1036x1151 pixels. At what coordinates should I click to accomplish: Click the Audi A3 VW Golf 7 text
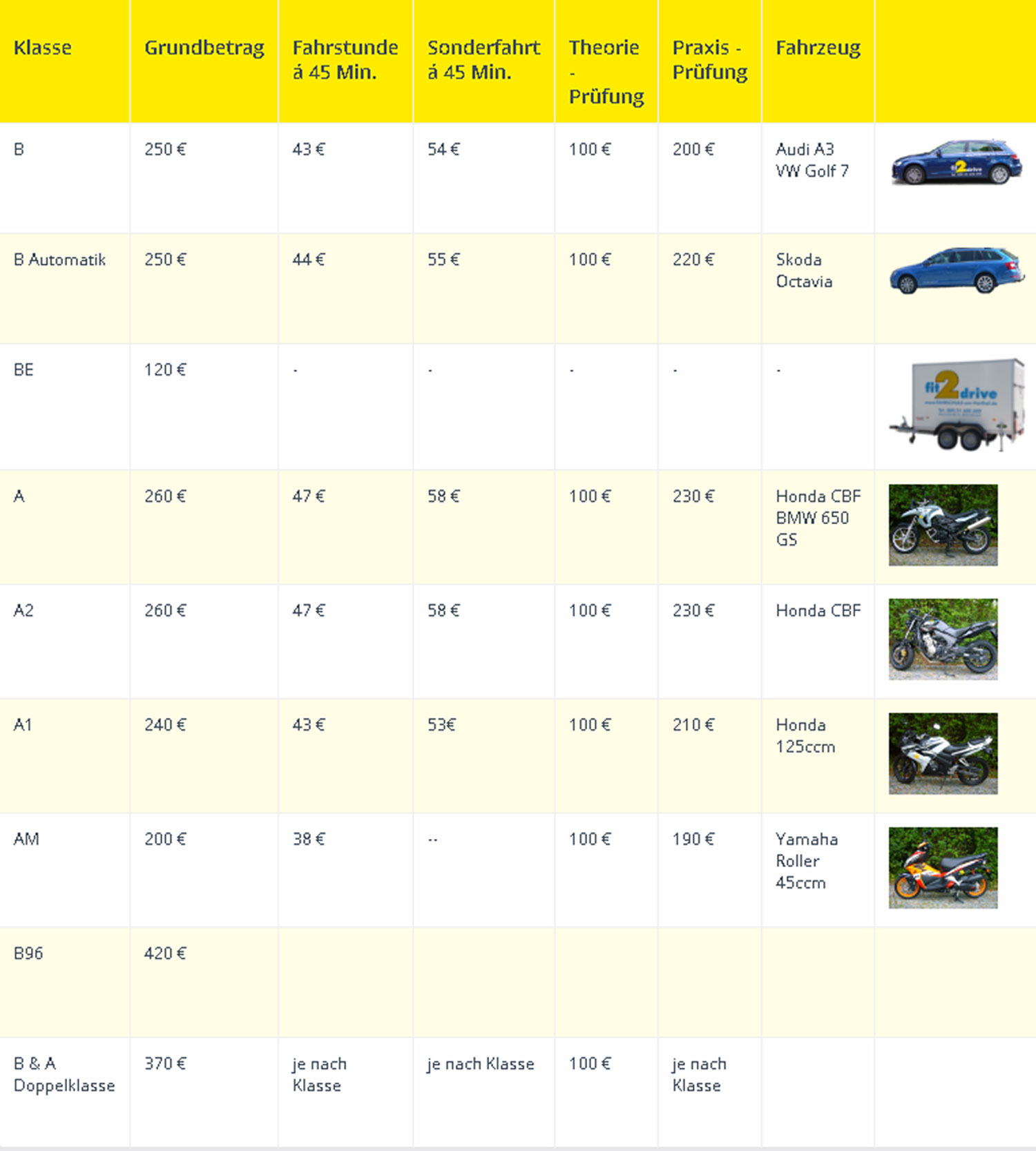tap(812, 160)
